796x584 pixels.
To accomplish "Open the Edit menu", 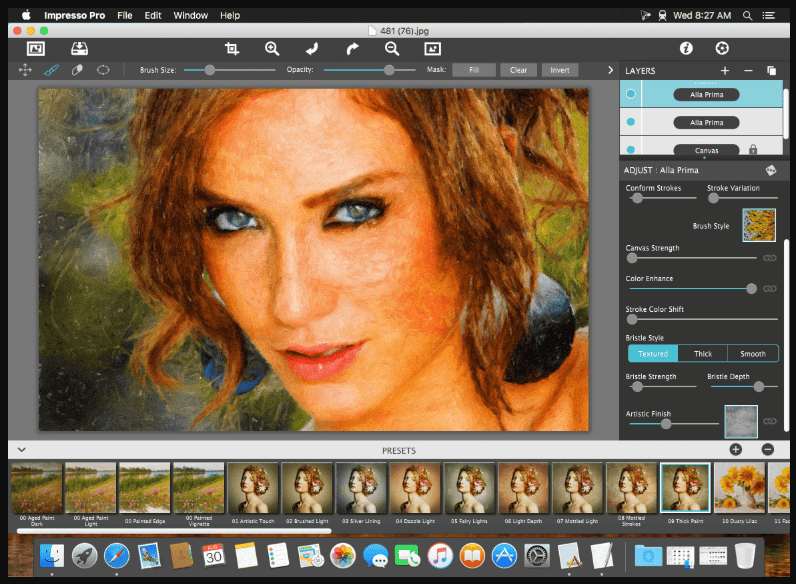I will tap(153, 15).
